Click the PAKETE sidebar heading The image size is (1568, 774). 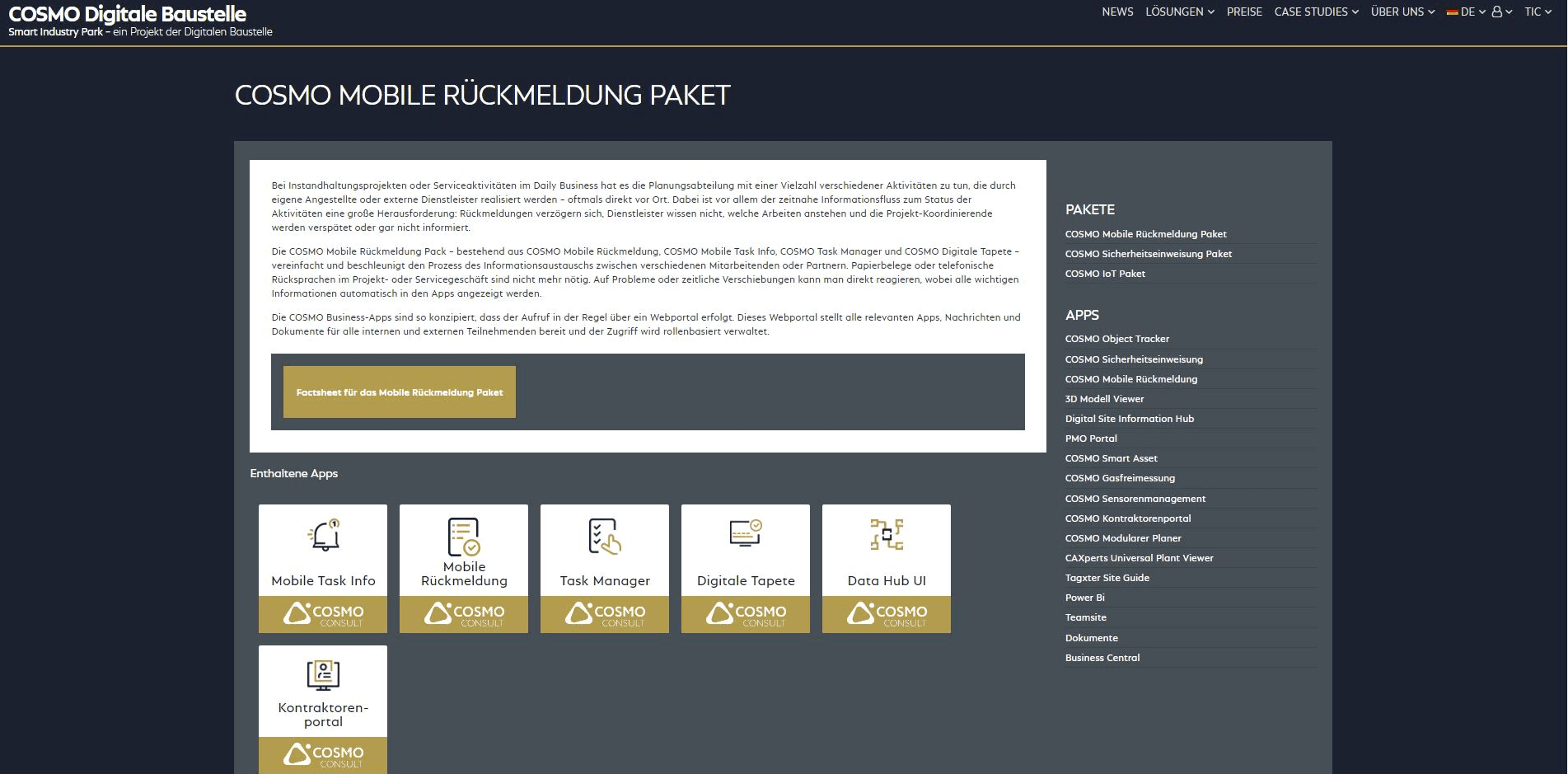tap(1089, 209)
